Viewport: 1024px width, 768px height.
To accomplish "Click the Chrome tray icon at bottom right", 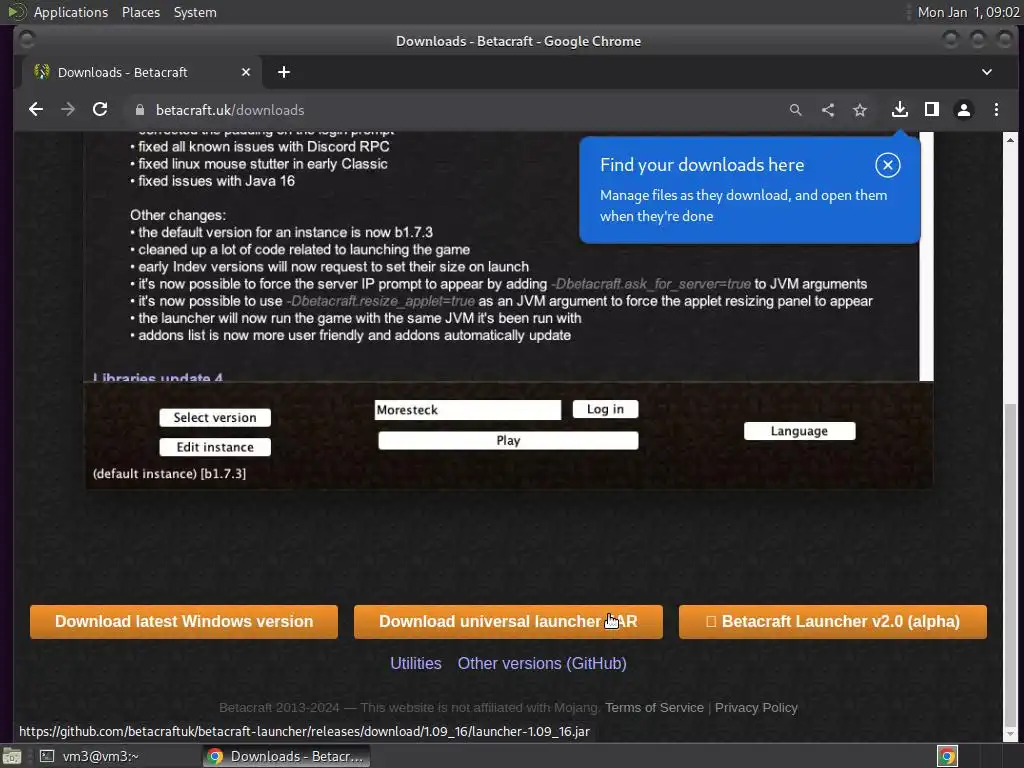I will pyautogui.click(x=947, y=756).
